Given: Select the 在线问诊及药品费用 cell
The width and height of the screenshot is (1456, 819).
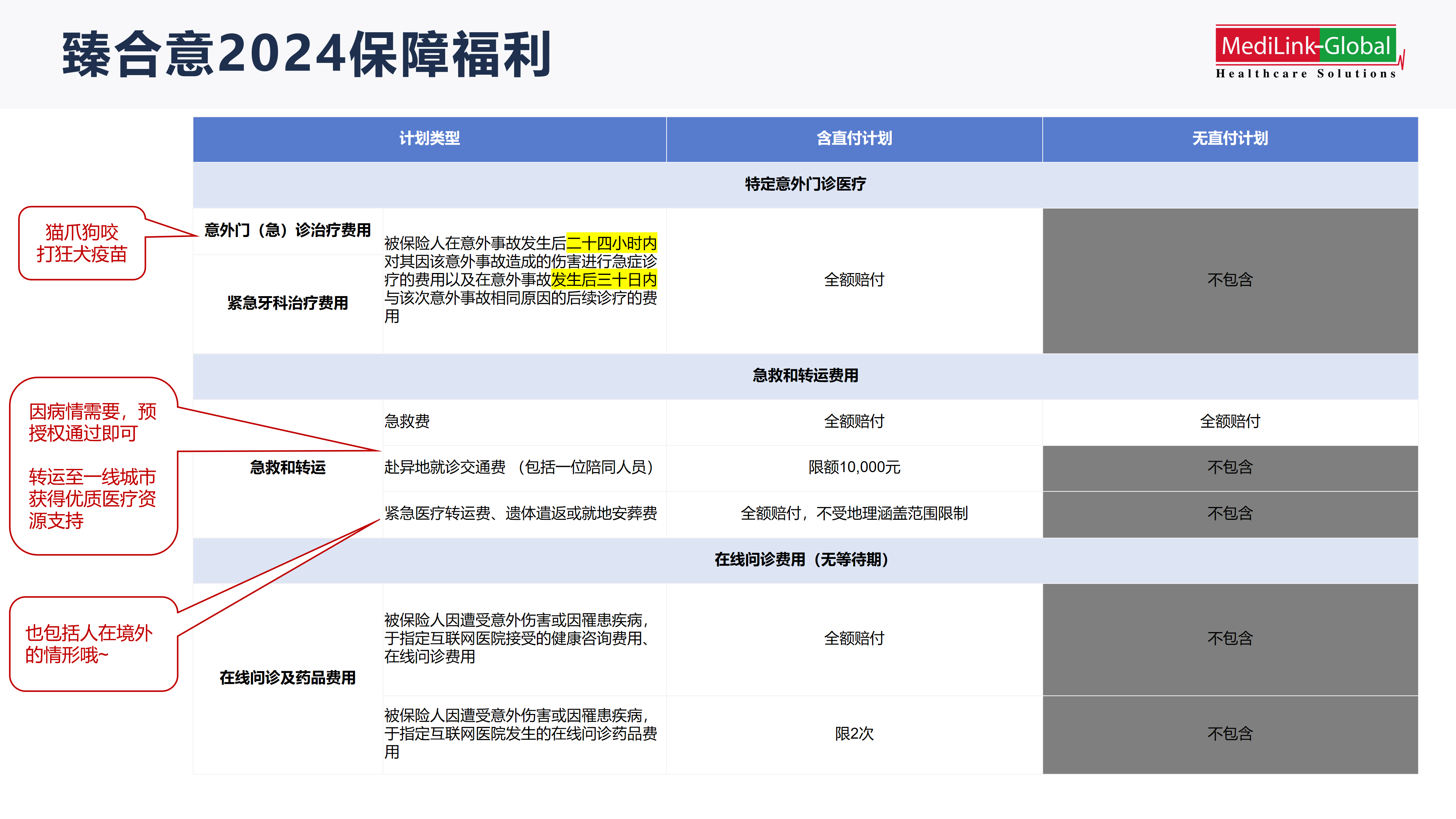Looking at the screenshot, I should 287,678.
